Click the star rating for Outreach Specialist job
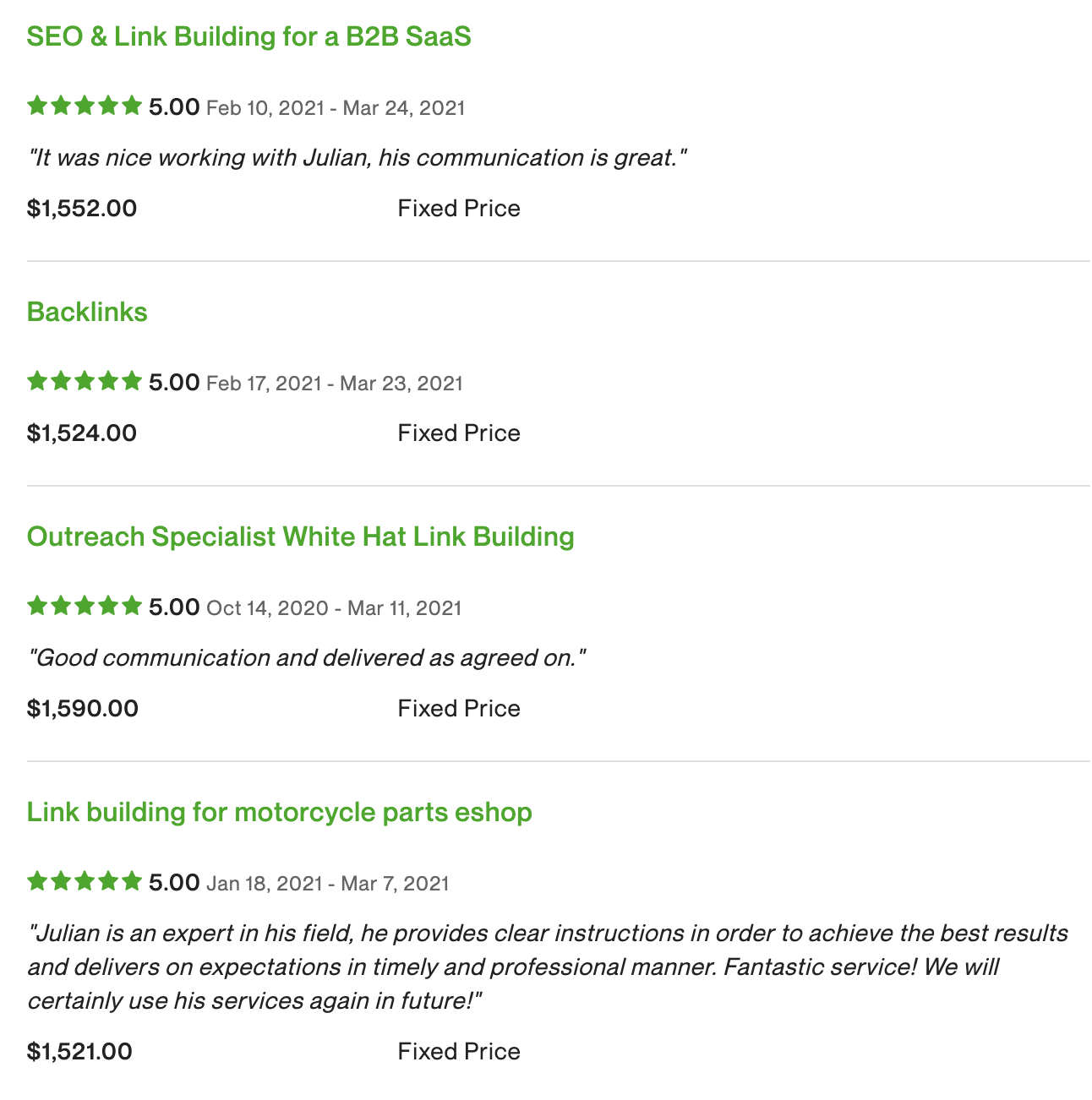1092x1100 pixels. [x=85, y=607]
